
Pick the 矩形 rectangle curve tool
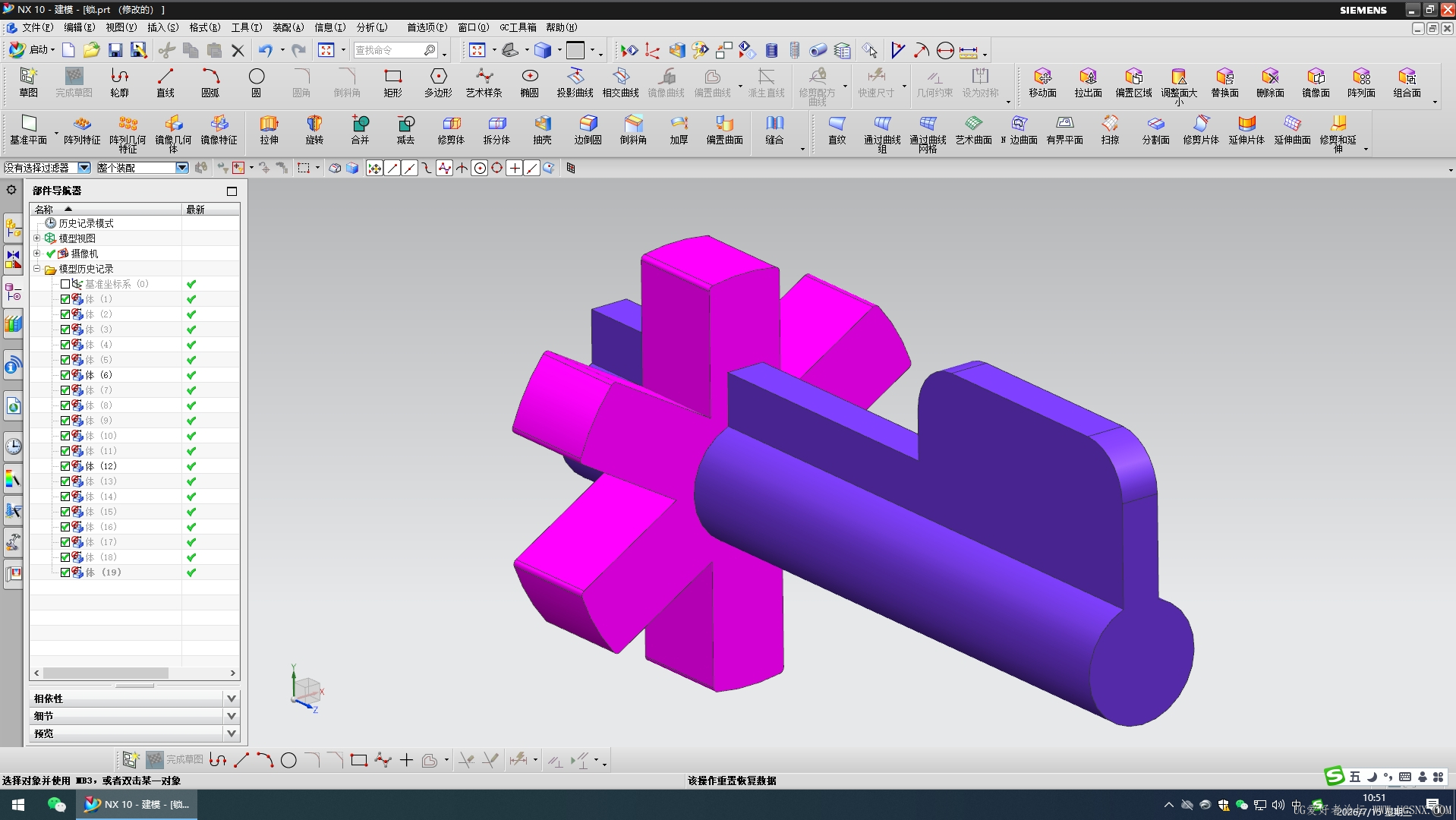(392, 83)
